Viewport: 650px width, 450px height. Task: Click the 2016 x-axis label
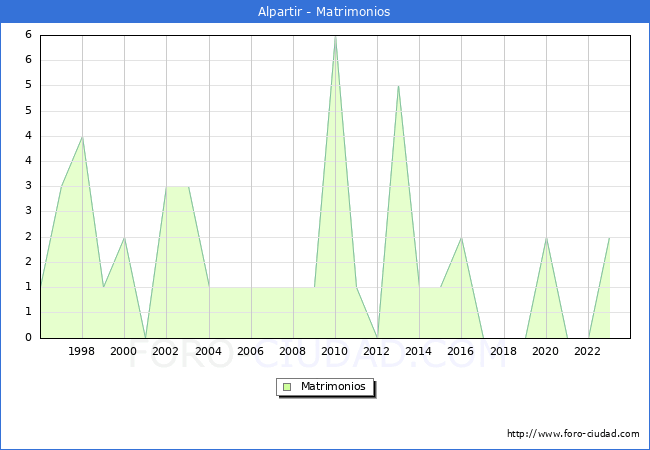coord(461,351)
